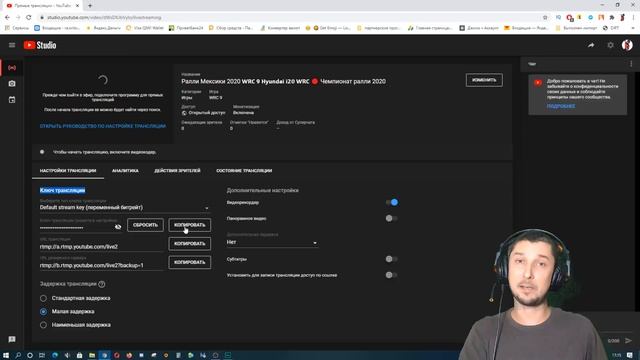Image resolution: width=640 pixels, height=360 pixels.
Task: Click the Дополнительные настройки heading
Action: point(262,191)
